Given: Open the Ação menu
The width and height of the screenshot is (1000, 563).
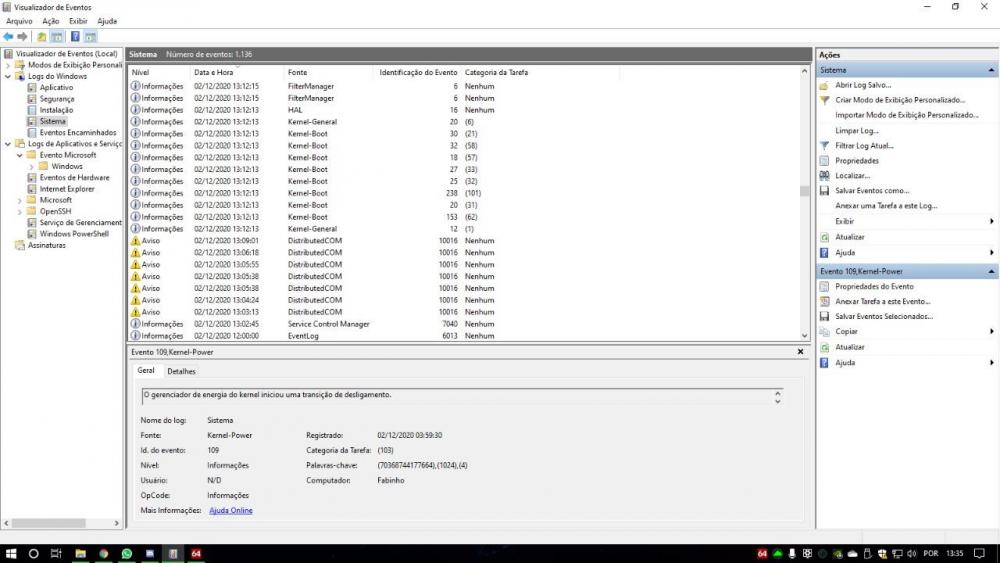Looking at the screenshot, I should click(50, 21).
